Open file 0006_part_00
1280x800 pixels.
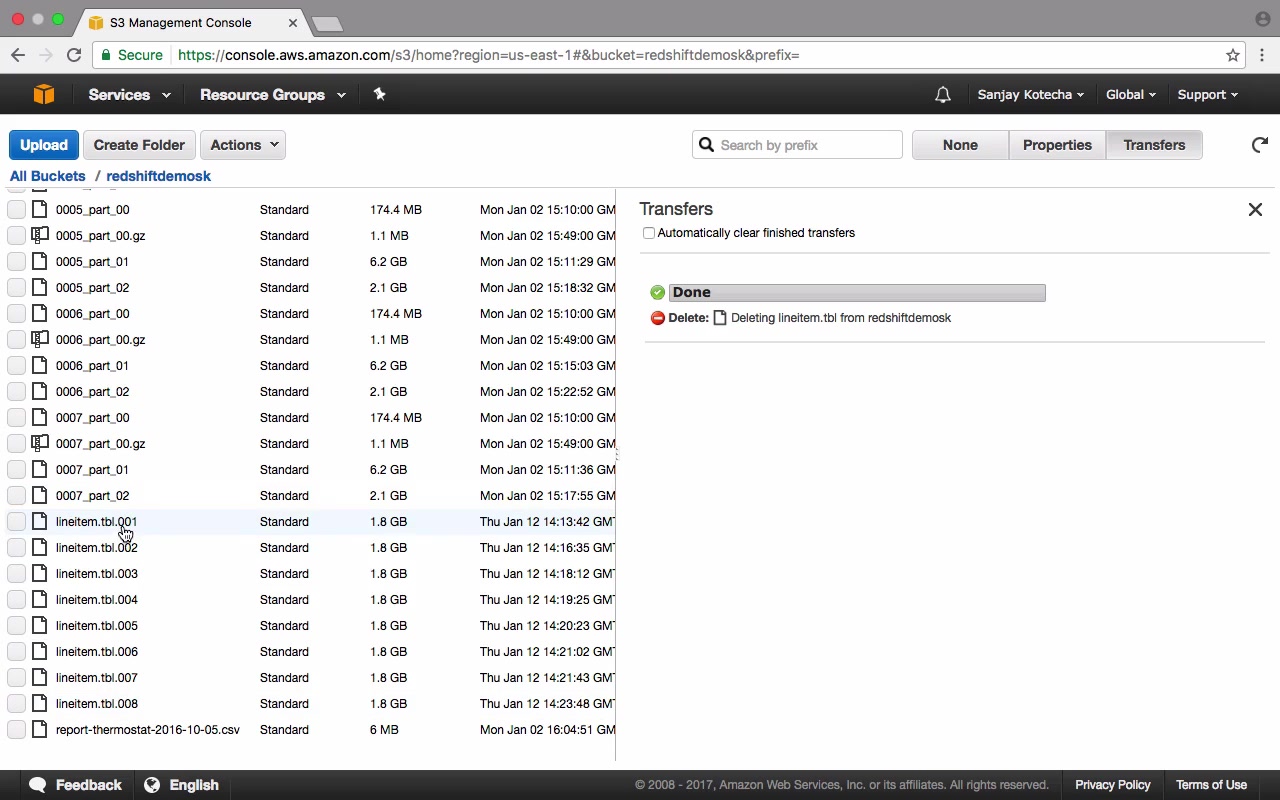(92, 313)
